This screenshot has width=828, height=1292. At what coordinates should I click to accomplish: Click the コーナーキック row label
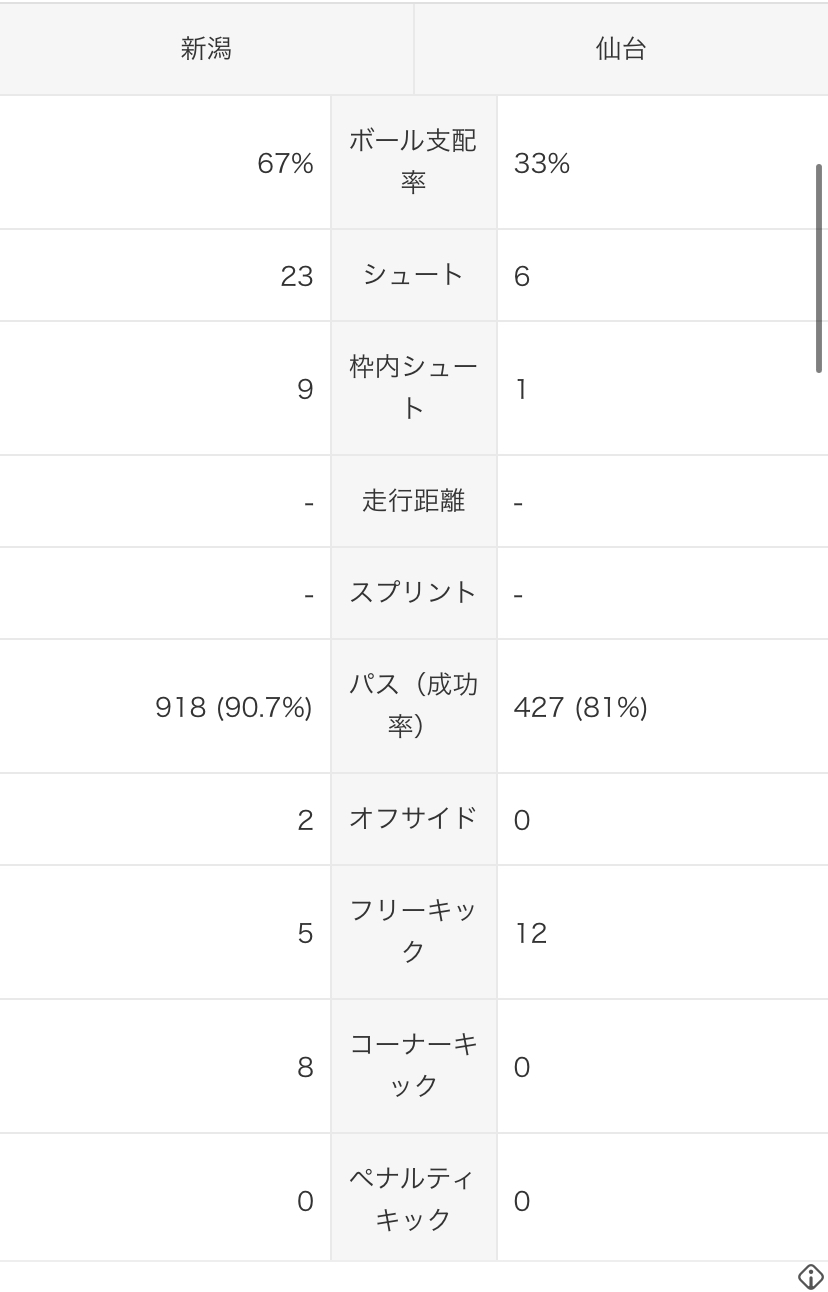tap(413, 1066)
